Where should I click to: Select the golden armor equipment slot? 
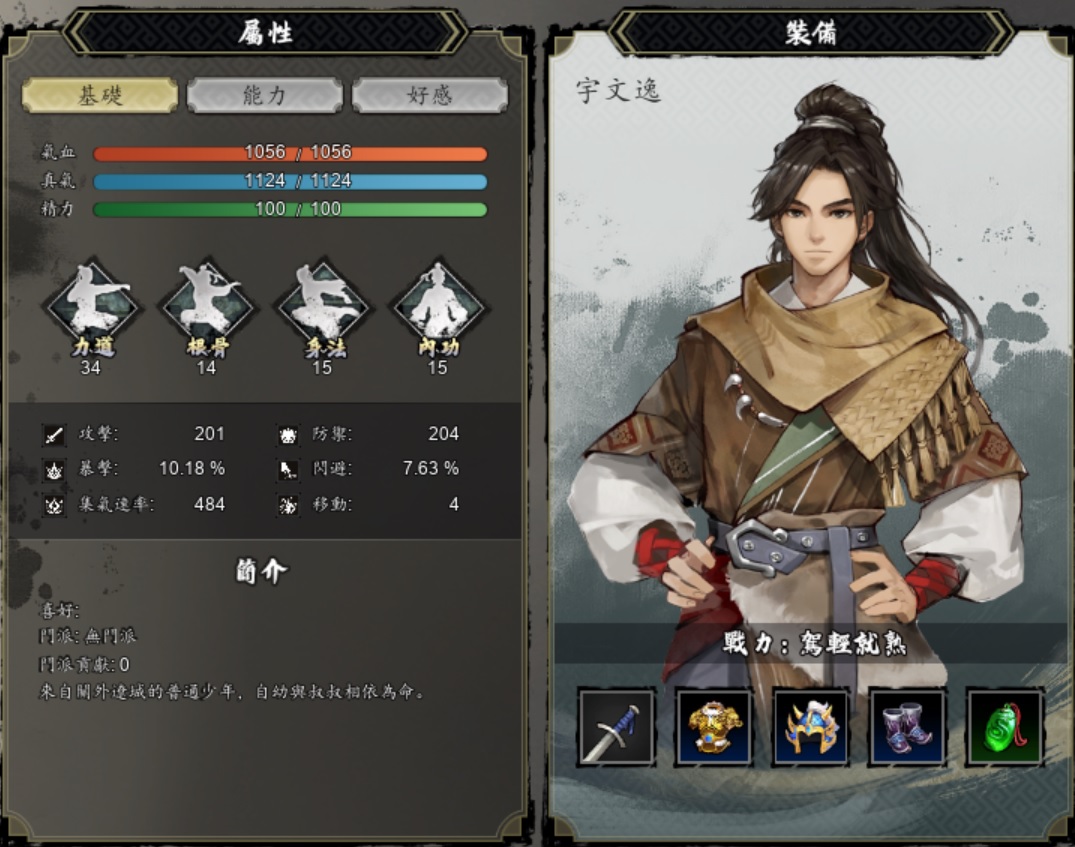point(714,728)
